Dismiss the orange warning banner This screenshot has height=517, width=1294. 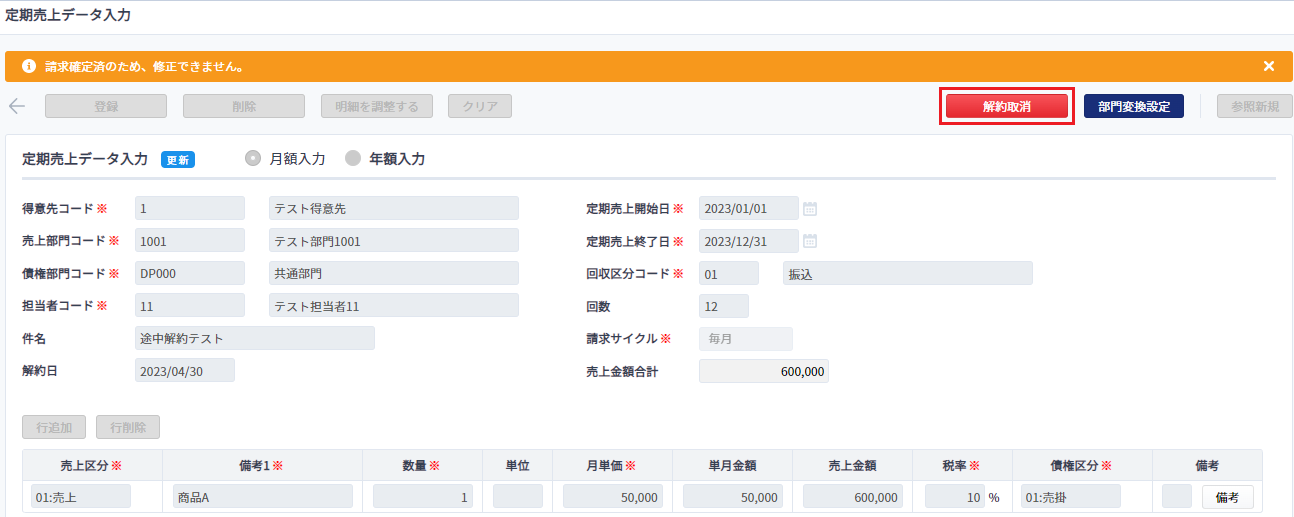pos(1269,66)
